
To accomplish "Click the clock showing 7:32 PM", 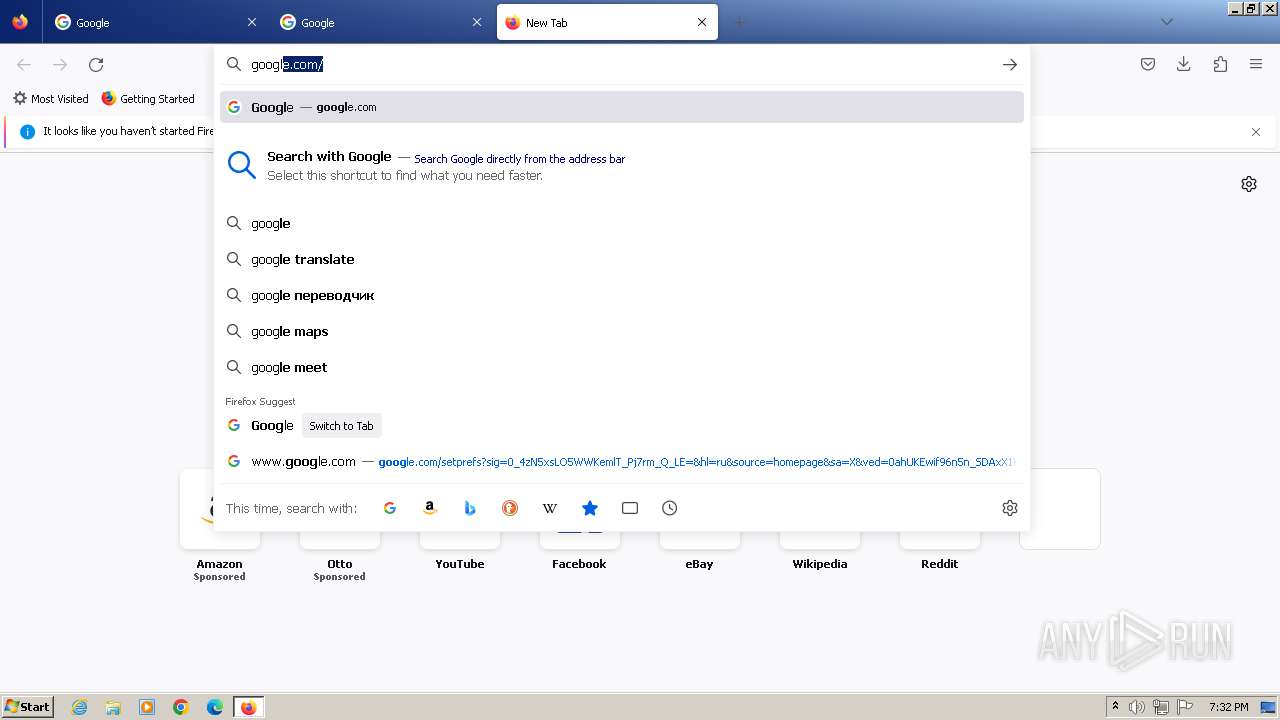I will [x=1228, y=707].
